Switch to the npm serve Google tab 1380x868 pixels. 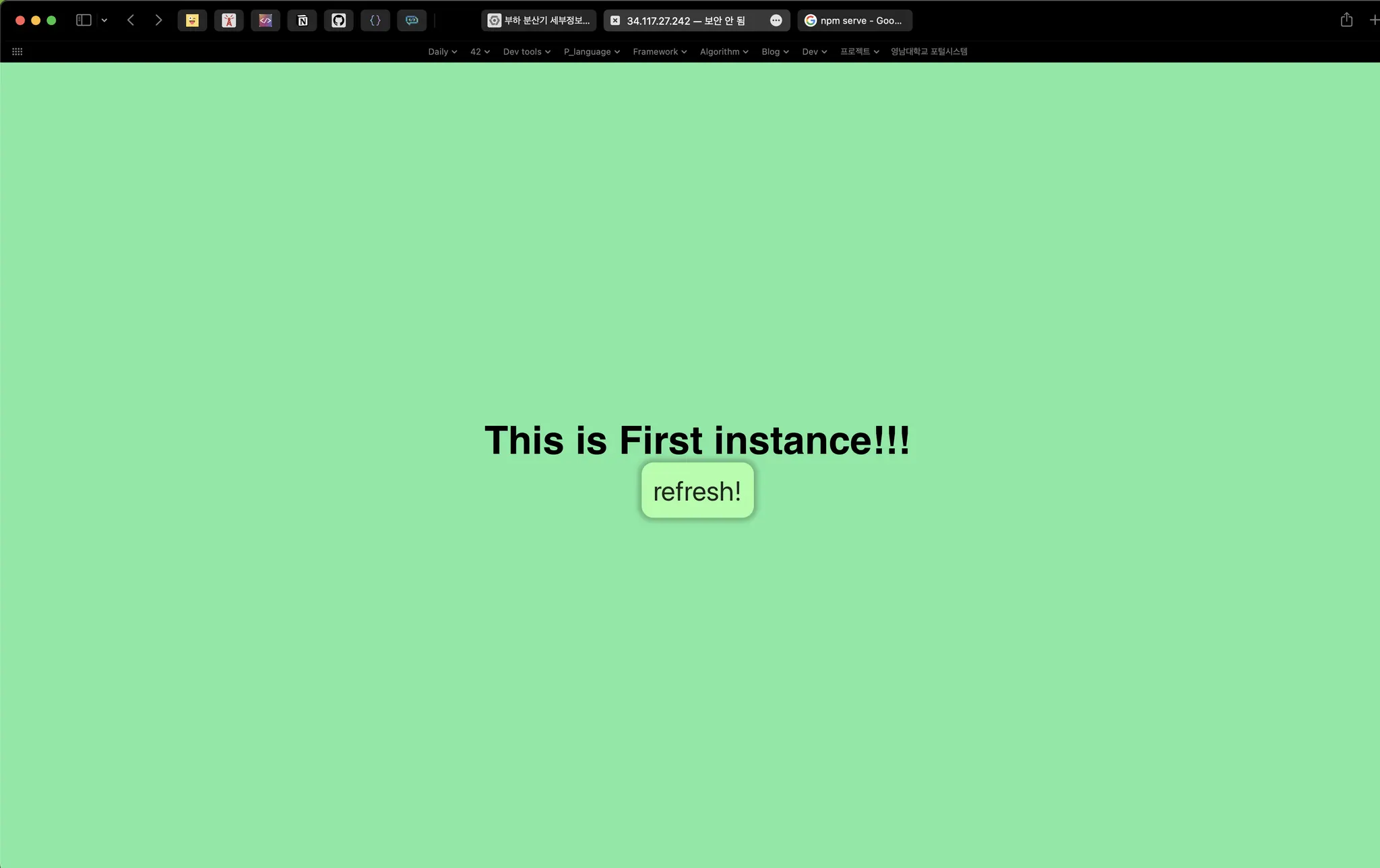854,20
